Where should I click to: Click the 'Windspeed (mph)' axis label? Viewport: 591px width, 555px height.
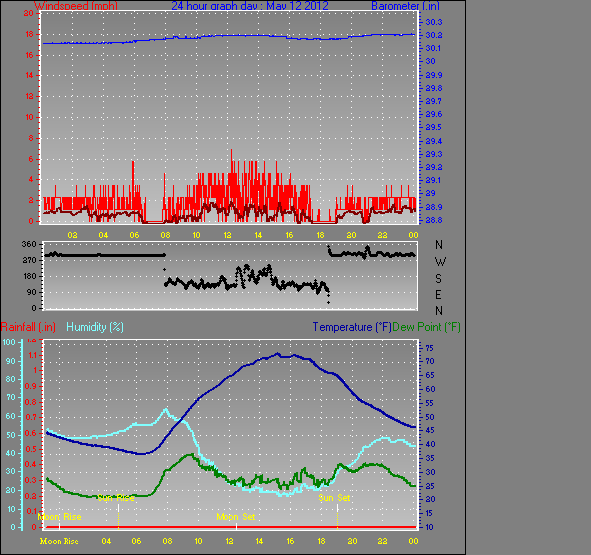point(76,6)
